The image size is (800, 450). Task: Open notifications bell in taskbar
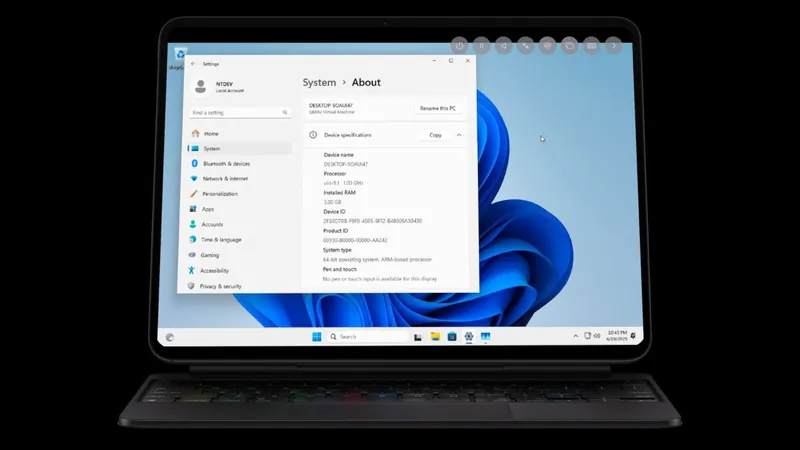click(633, 336)
